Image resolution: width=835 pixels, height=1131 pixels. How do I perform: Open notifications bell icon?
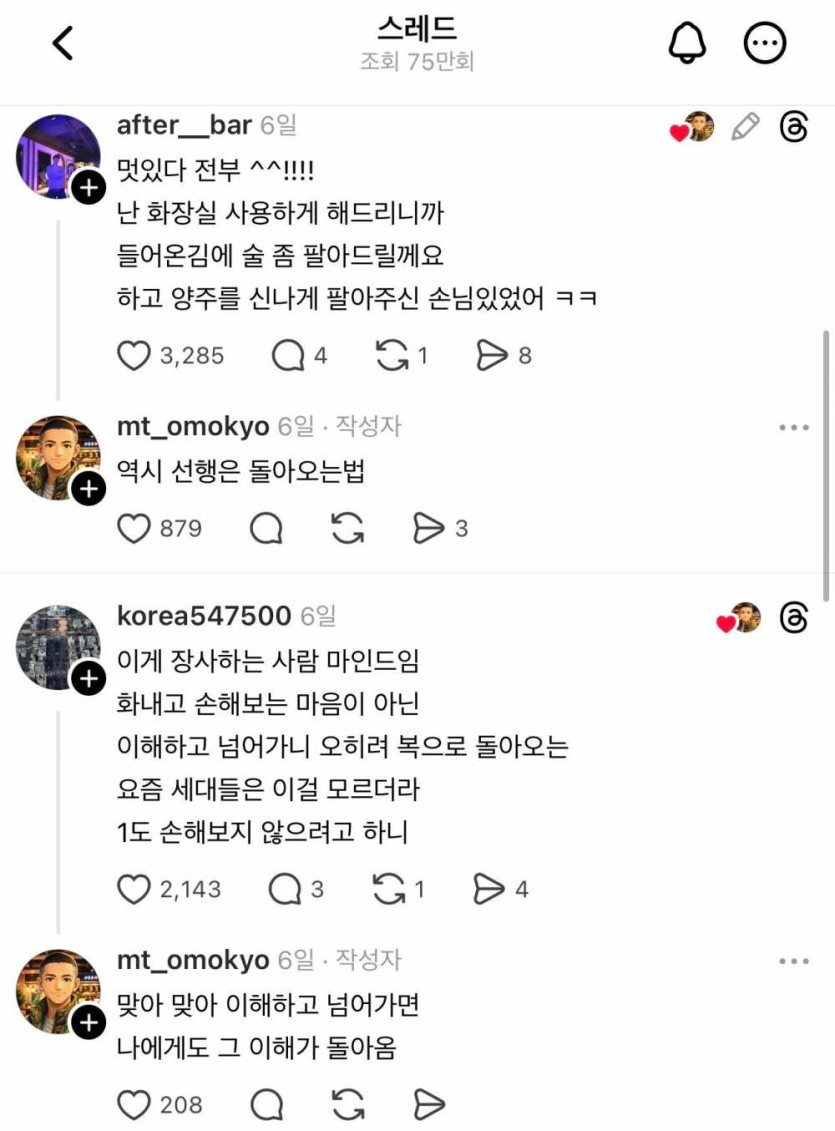click(687, 42)
